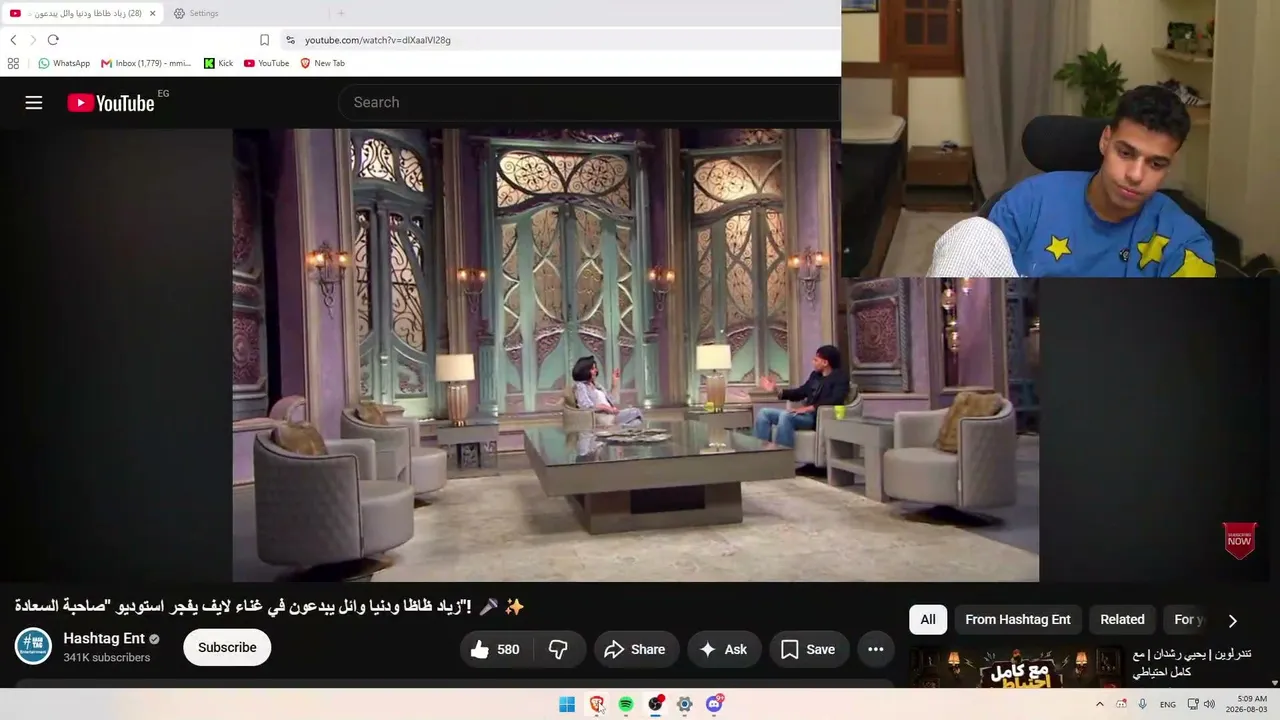Open the YouTube hamburger guide menu
The height and width of the screenshot is (720, 1280).
[x=34, y=102]
